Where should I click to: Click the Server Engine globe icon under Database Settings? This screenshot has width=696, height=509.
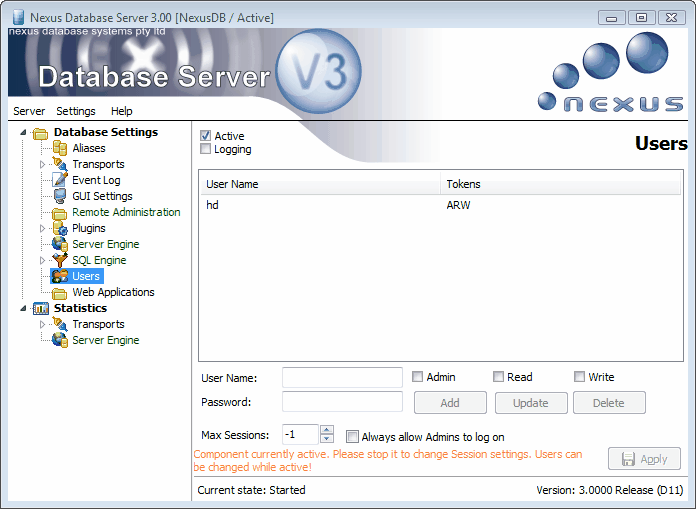pyautogui.click(x=60, y=244)
